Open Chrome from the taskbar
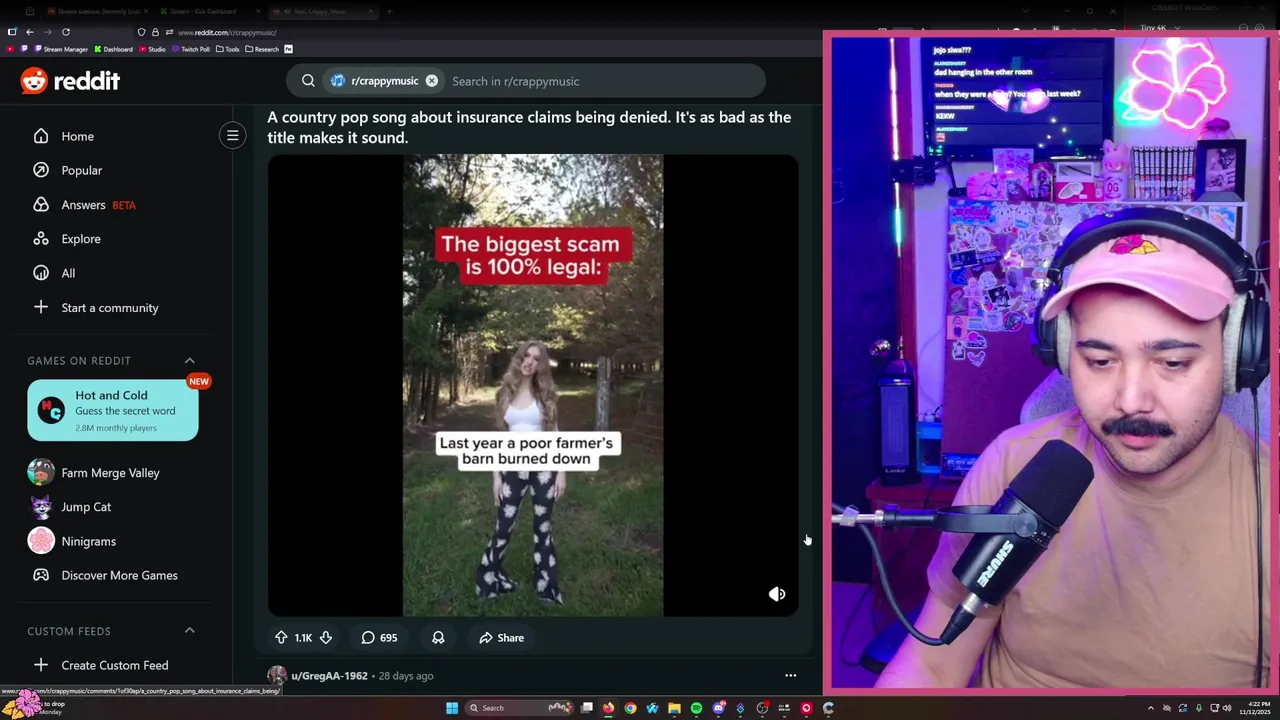The width and height of the screenshot is (1280, 720). click(630, 708)
